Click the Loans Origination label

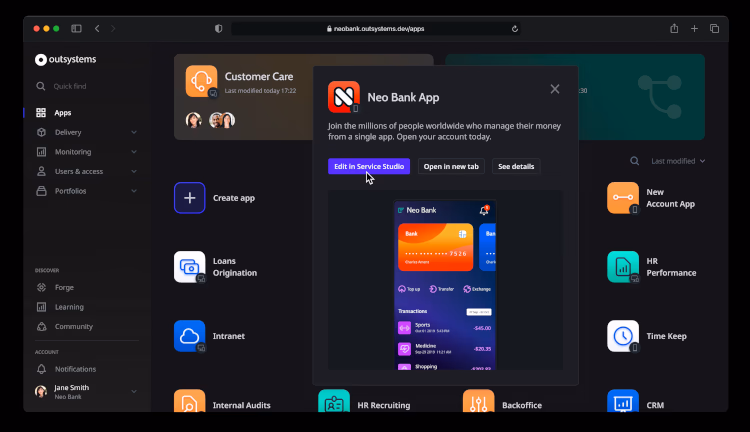click(235, 267)
